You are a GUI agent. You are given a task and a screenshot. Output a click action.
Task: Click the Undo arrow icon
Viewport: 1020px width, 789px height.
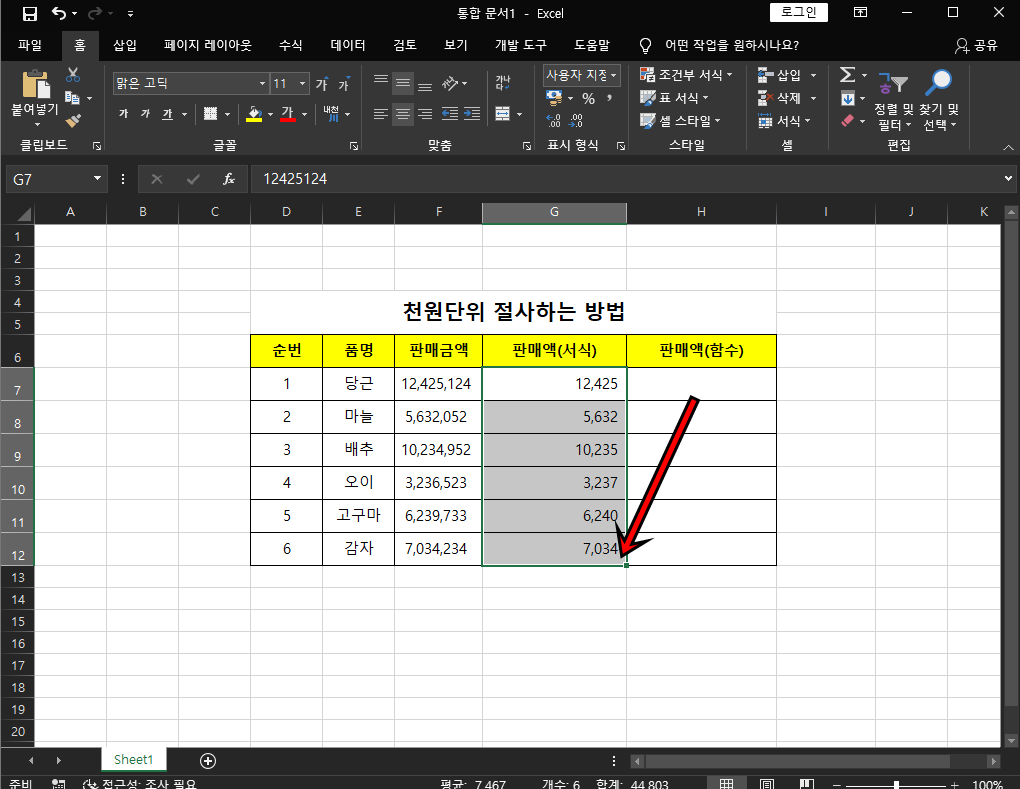click(59, 13)
